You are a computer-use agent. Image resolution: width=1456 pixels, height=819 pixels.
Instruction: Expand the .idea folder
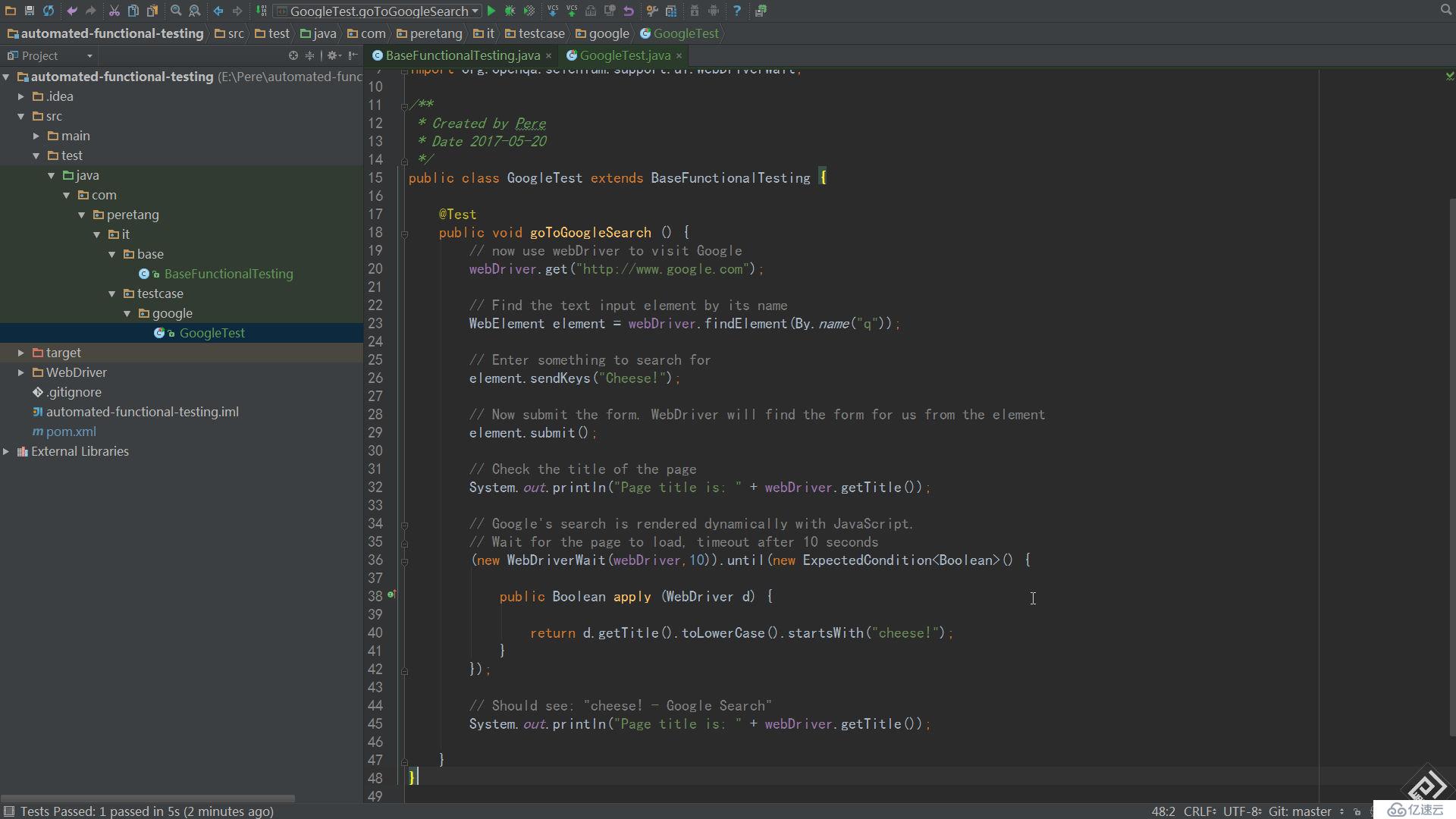(21, 96)
